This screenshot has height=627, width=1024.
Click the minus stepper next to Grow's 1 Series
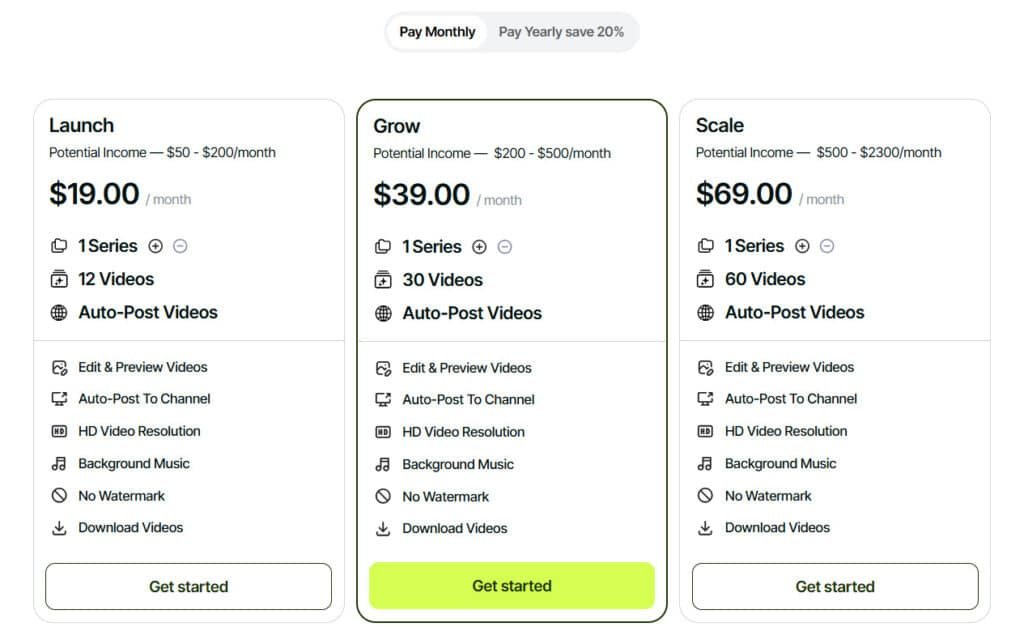point(505,246)
